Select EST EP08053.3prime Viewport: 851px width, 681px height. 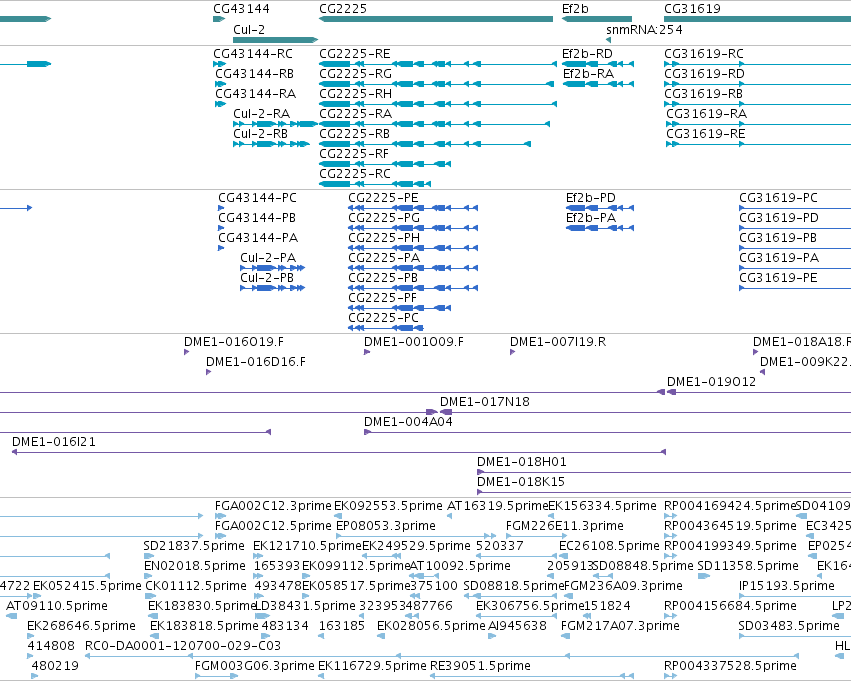click(x=386, y=526)
